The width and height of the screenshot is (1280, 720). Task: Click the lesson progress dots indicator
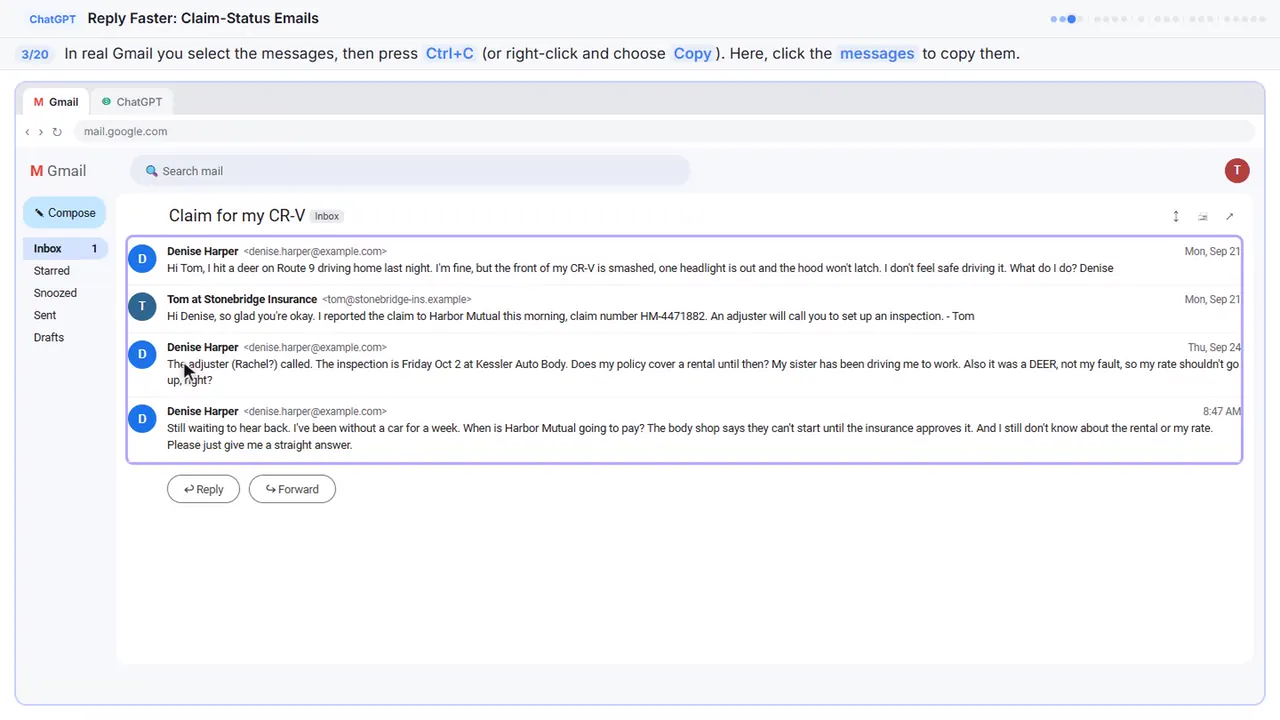tap(1159, 19)
